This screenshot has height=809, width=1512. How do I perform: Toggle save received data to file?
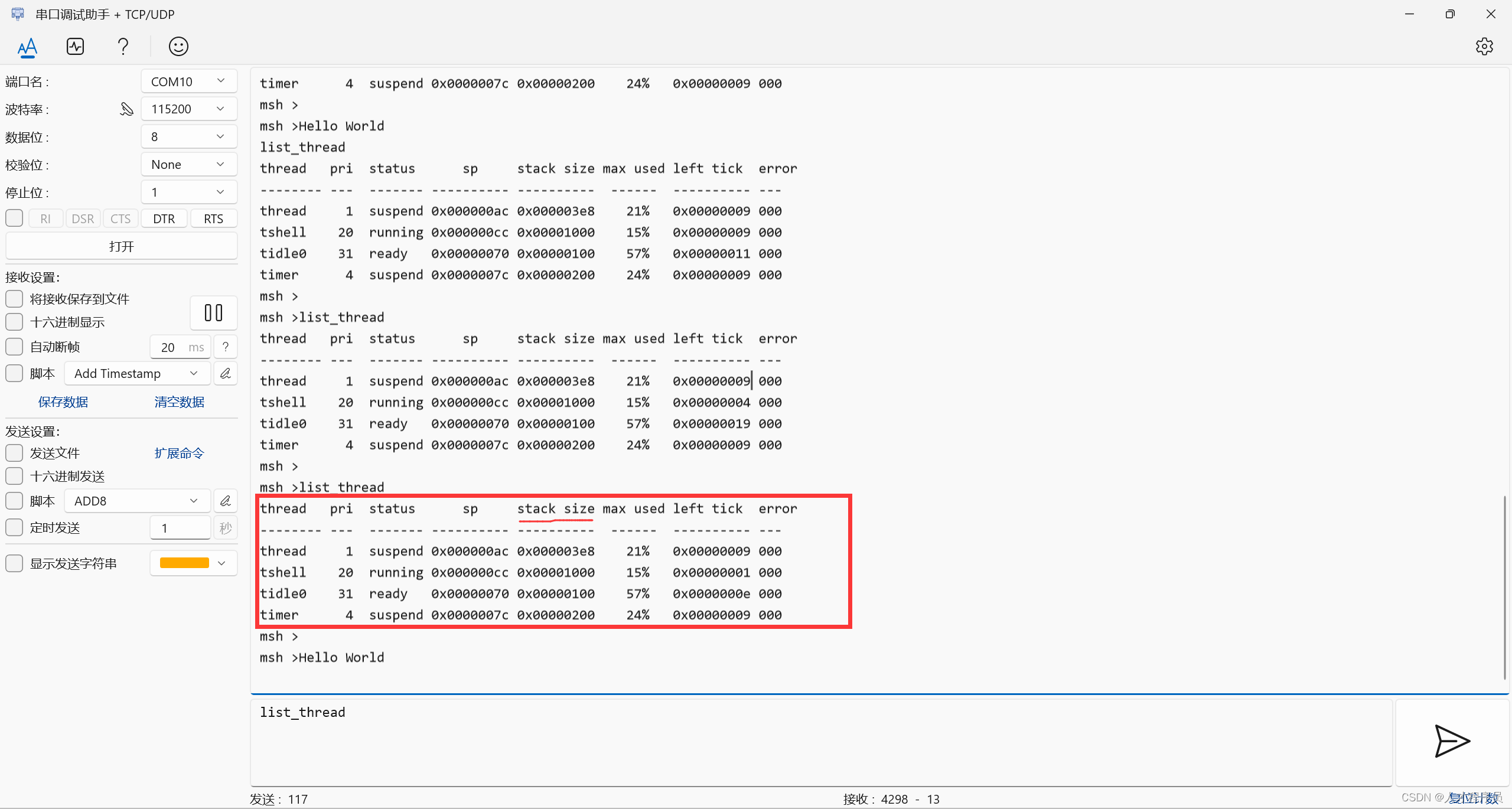click(14, 299)
